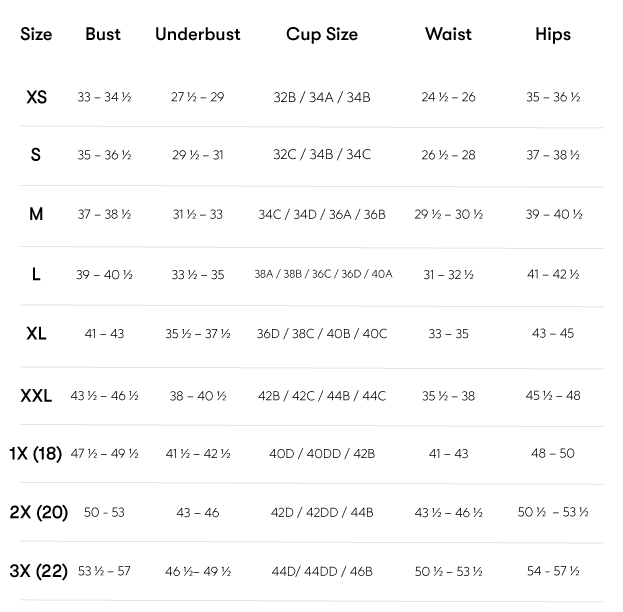This screenshot has width=623, height=612.
Task: Select the XS size row label
Action: (36, 97)
